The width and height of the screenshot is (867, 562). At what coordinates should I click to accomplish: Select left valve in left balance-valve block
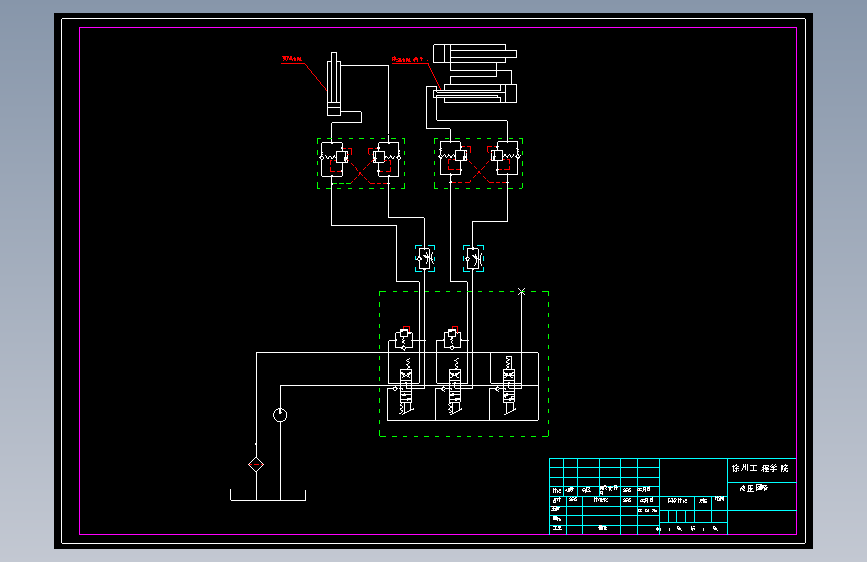(335, 159)
